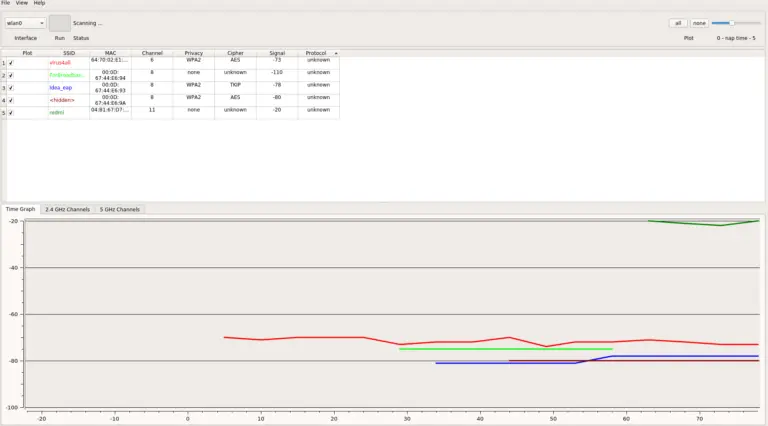Switch to the 5 GHz Channels tab
This screenshot has width=768, height=426.
120,209
